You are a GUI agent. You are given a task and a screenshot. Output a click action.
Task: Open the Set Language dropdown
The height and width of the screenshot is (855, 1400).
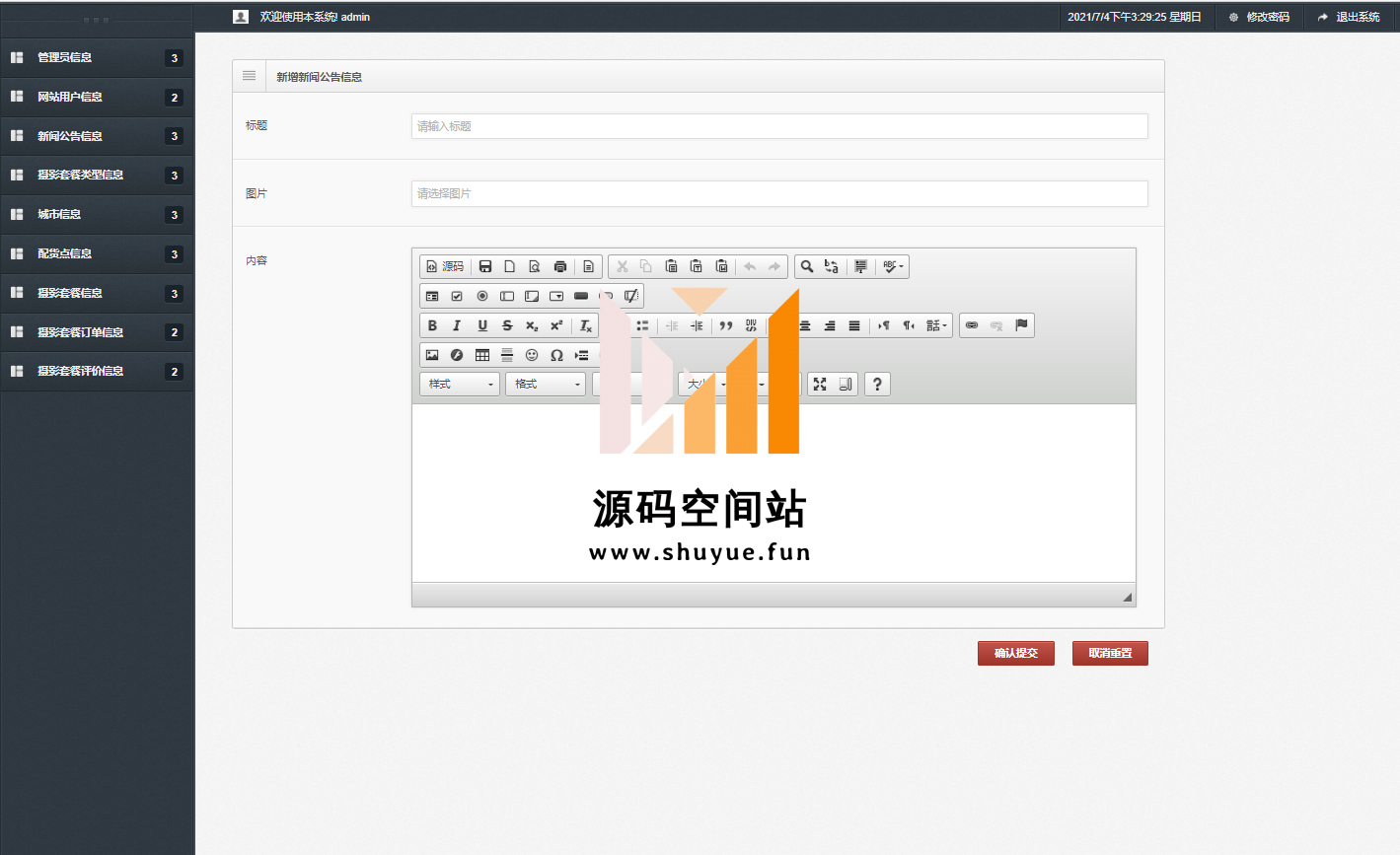click(936, 325)
